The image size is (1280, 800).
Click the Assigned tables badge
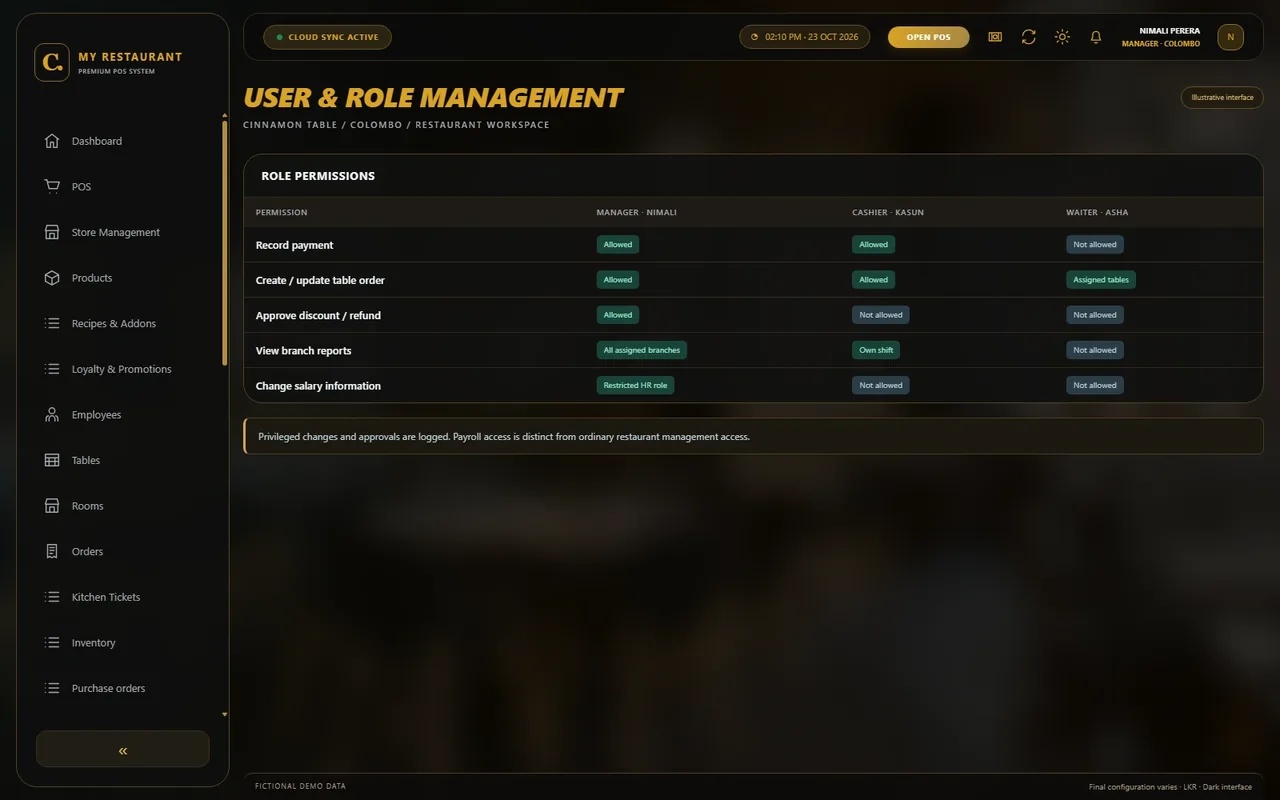(x=1101, y=280)
